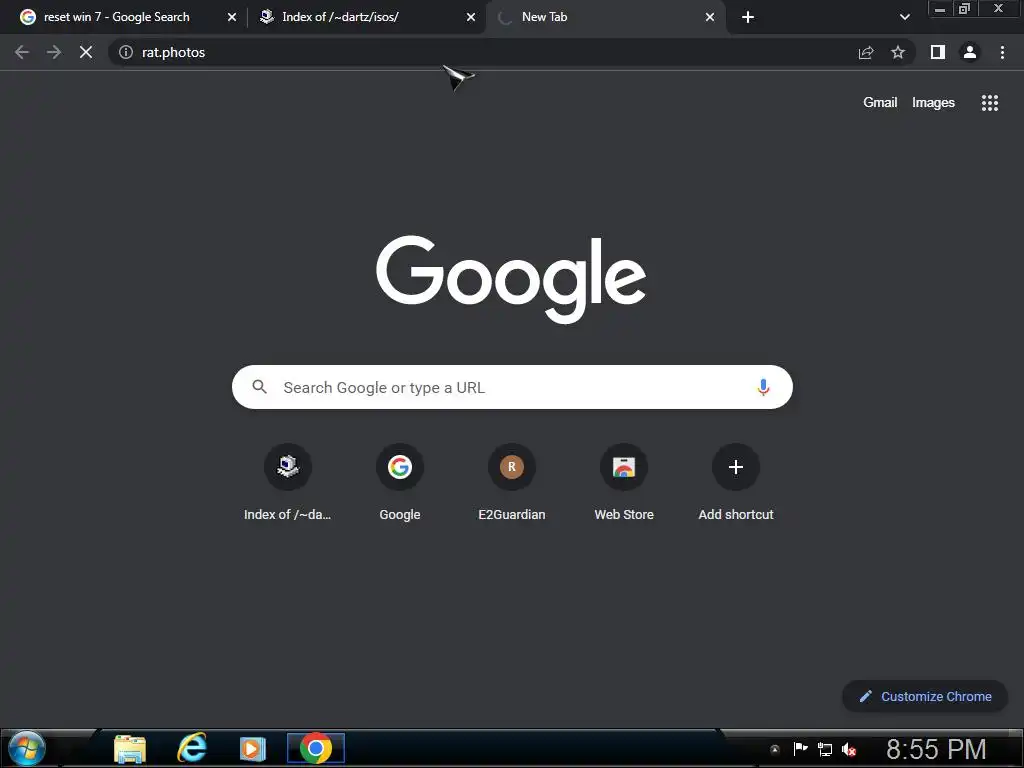
Task: Open the site information icon
Action: (x=125, y=52)
